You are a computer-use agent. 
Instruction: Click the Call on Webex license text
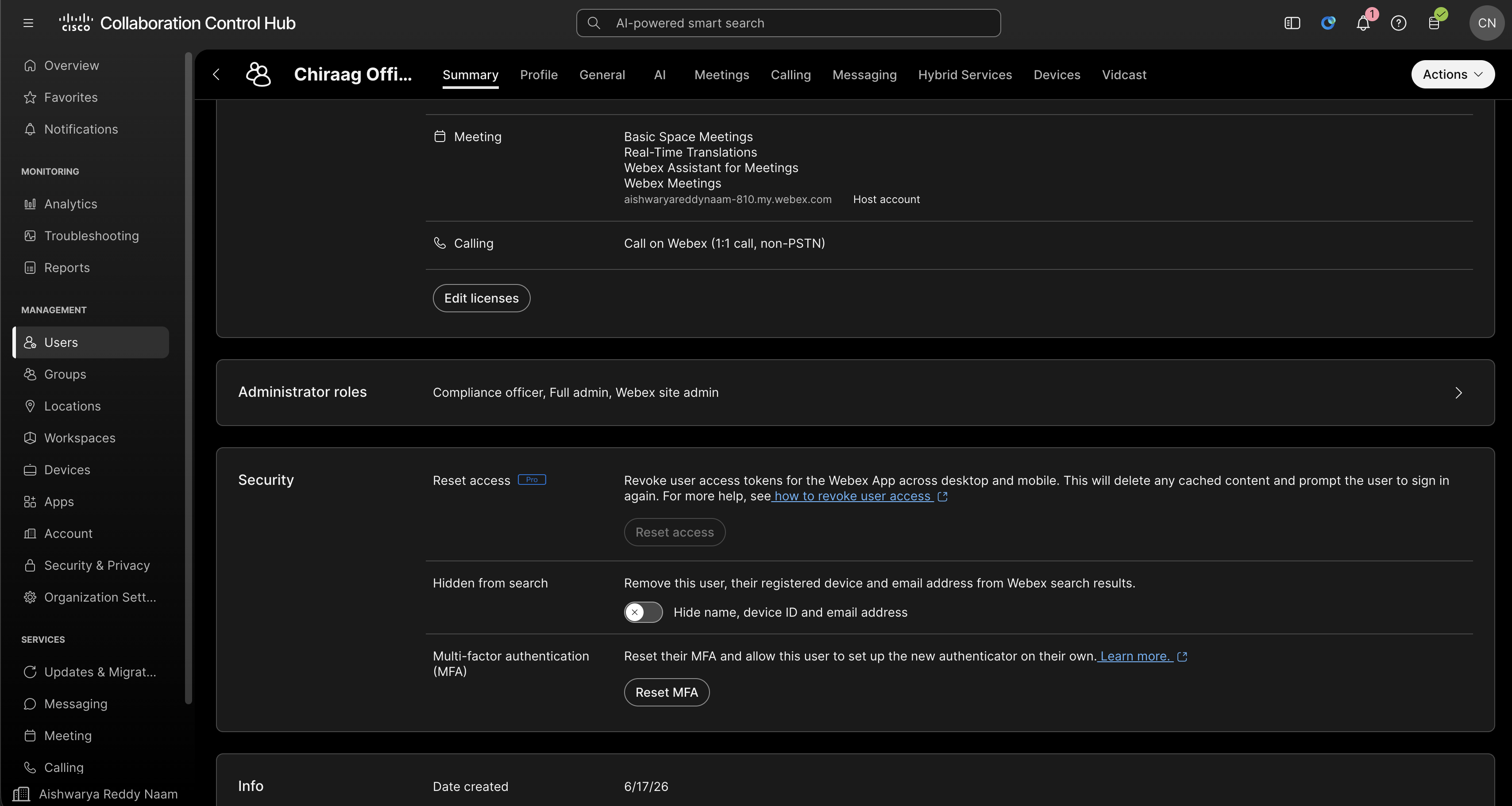(x=724, y=243)
